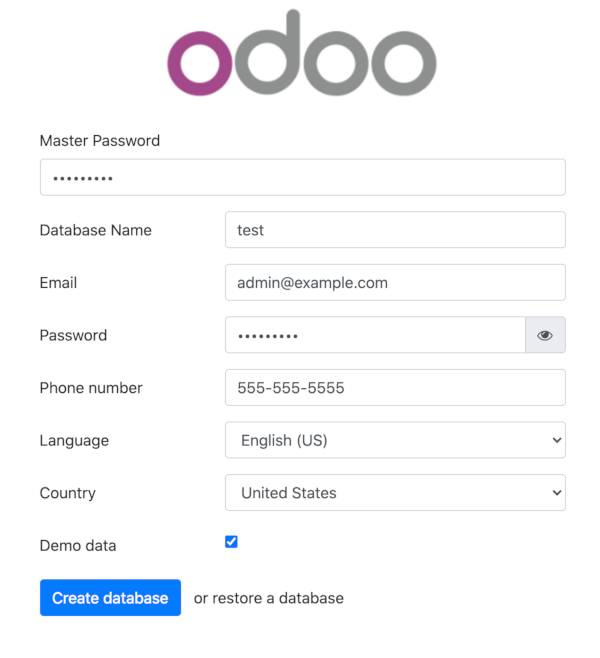Click the Email label text
The height and width of the screenshot is (658, 600).
pos(58,283)
